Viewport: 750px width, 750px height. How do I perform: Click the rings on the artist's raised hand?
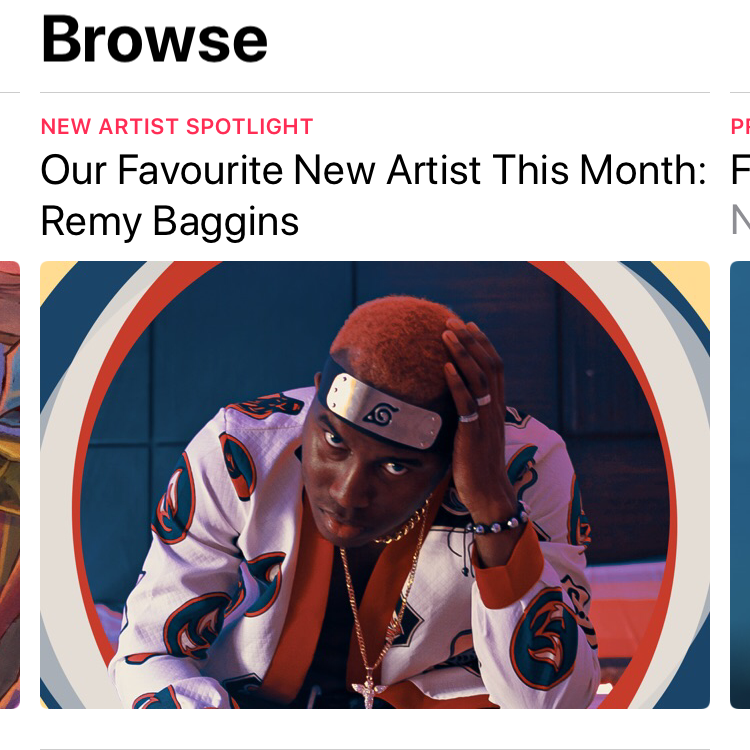coord(474,408)
